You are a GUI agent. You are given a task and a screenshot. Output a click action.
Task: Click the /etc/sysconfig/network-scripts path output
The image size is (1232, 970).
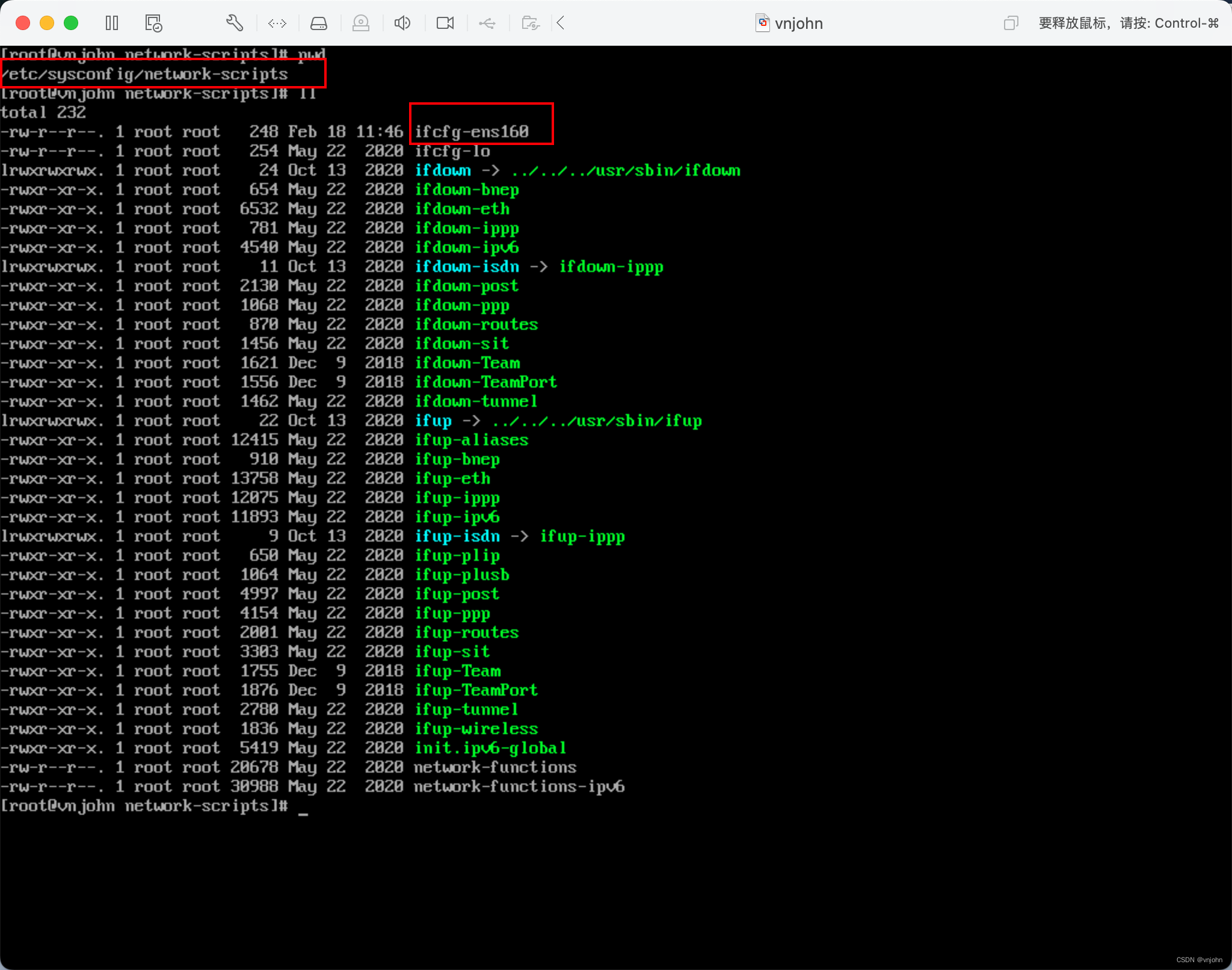click(144, 74)
